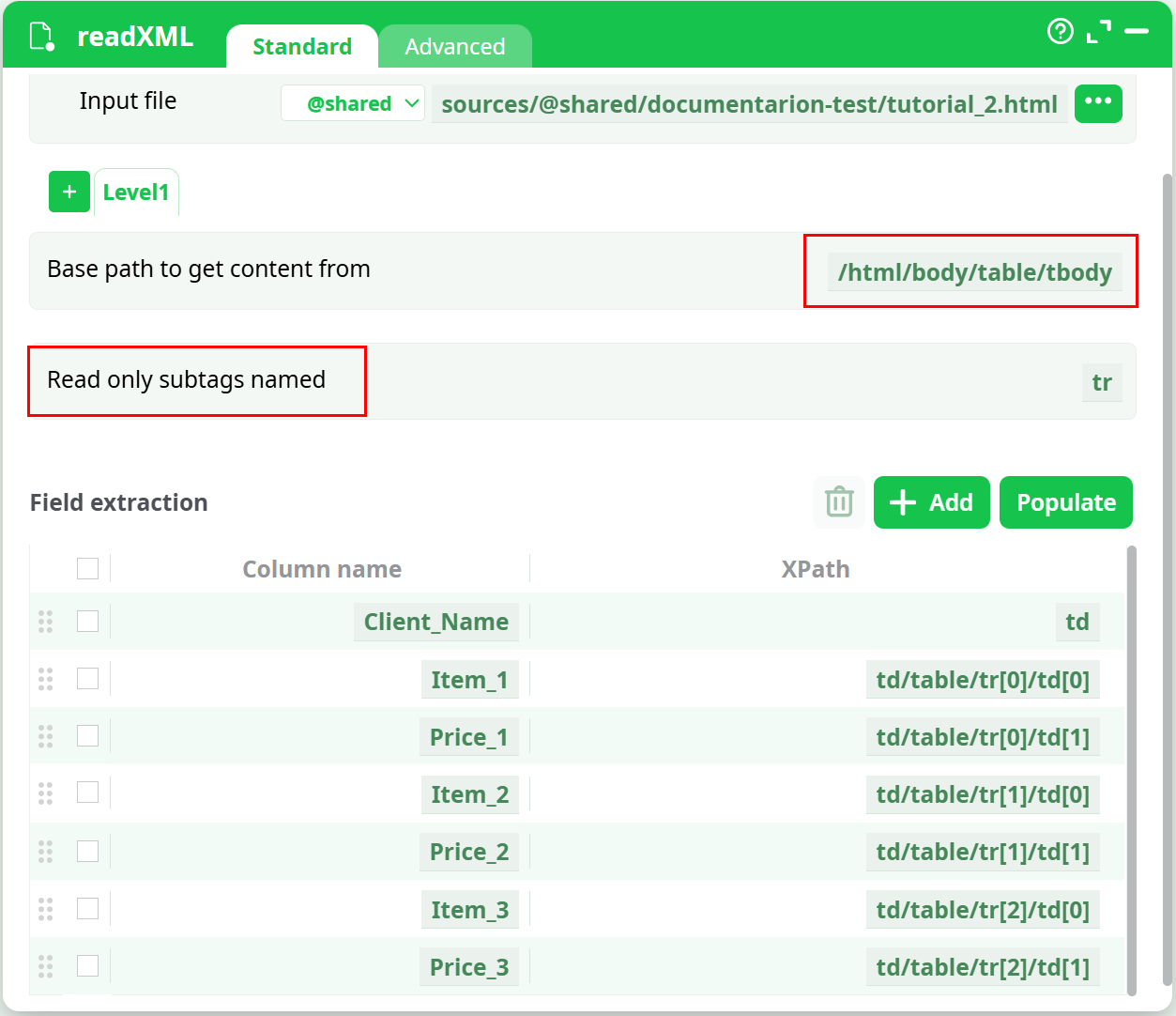1176x1016 pixels.
Task: Click drag handle beside Price_3 row
Action: point(45,966)
